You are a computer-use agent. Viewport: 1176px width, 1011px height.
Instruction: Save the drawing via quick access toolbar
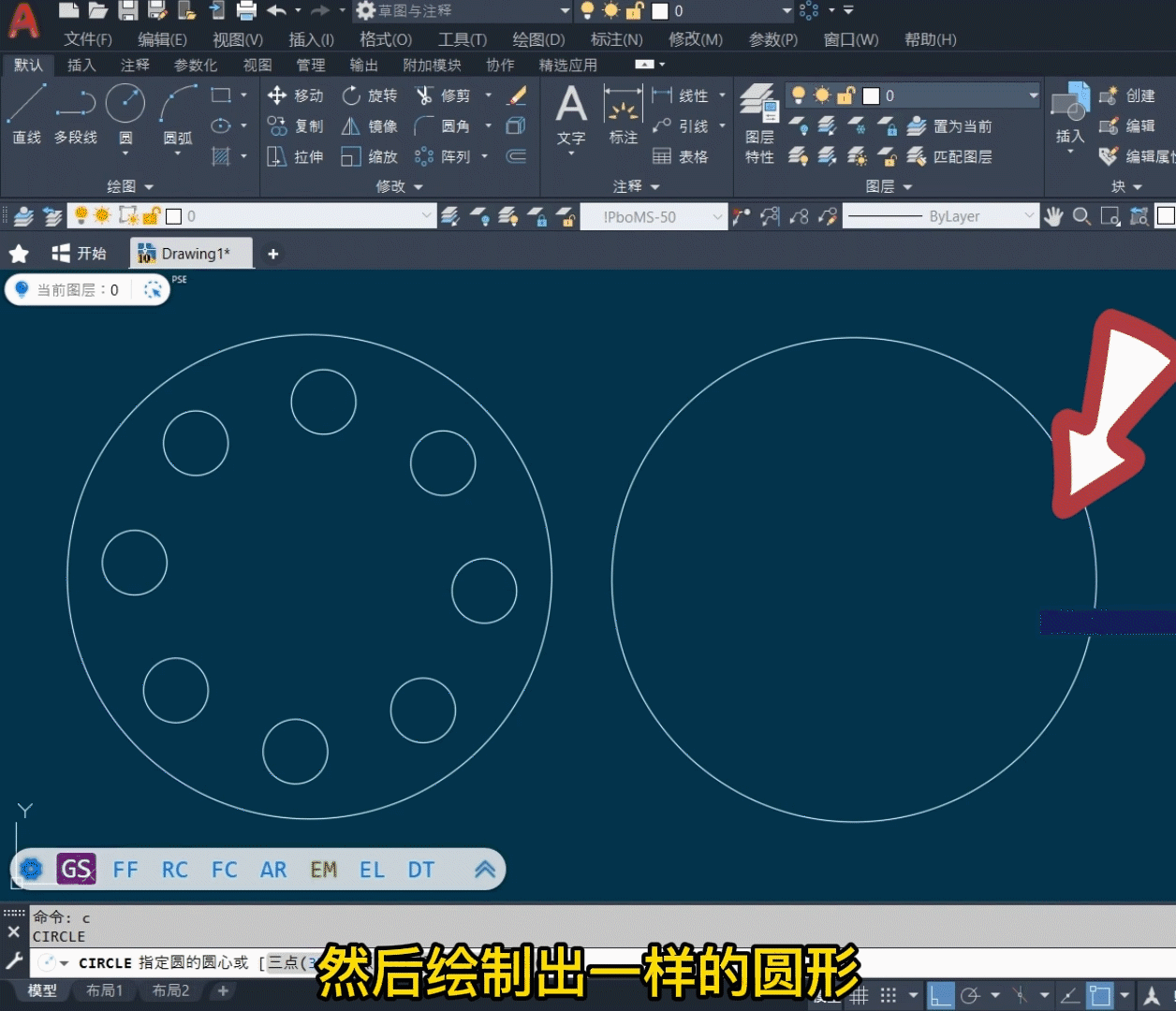point(127,10)
